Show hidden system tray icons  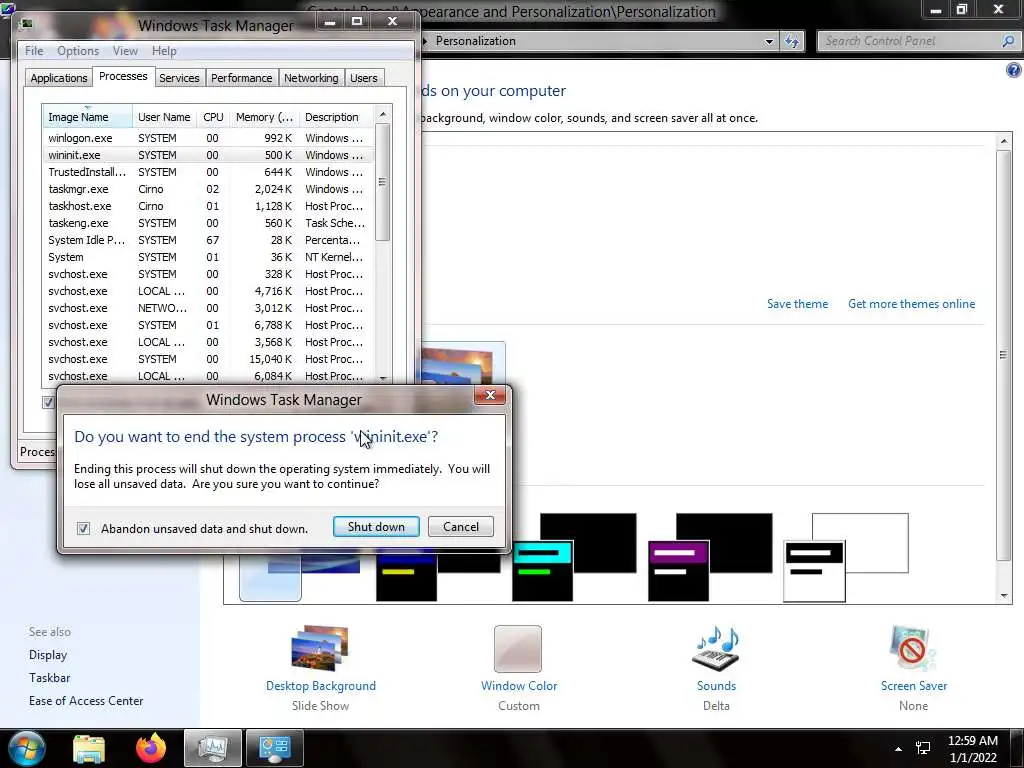898,749
